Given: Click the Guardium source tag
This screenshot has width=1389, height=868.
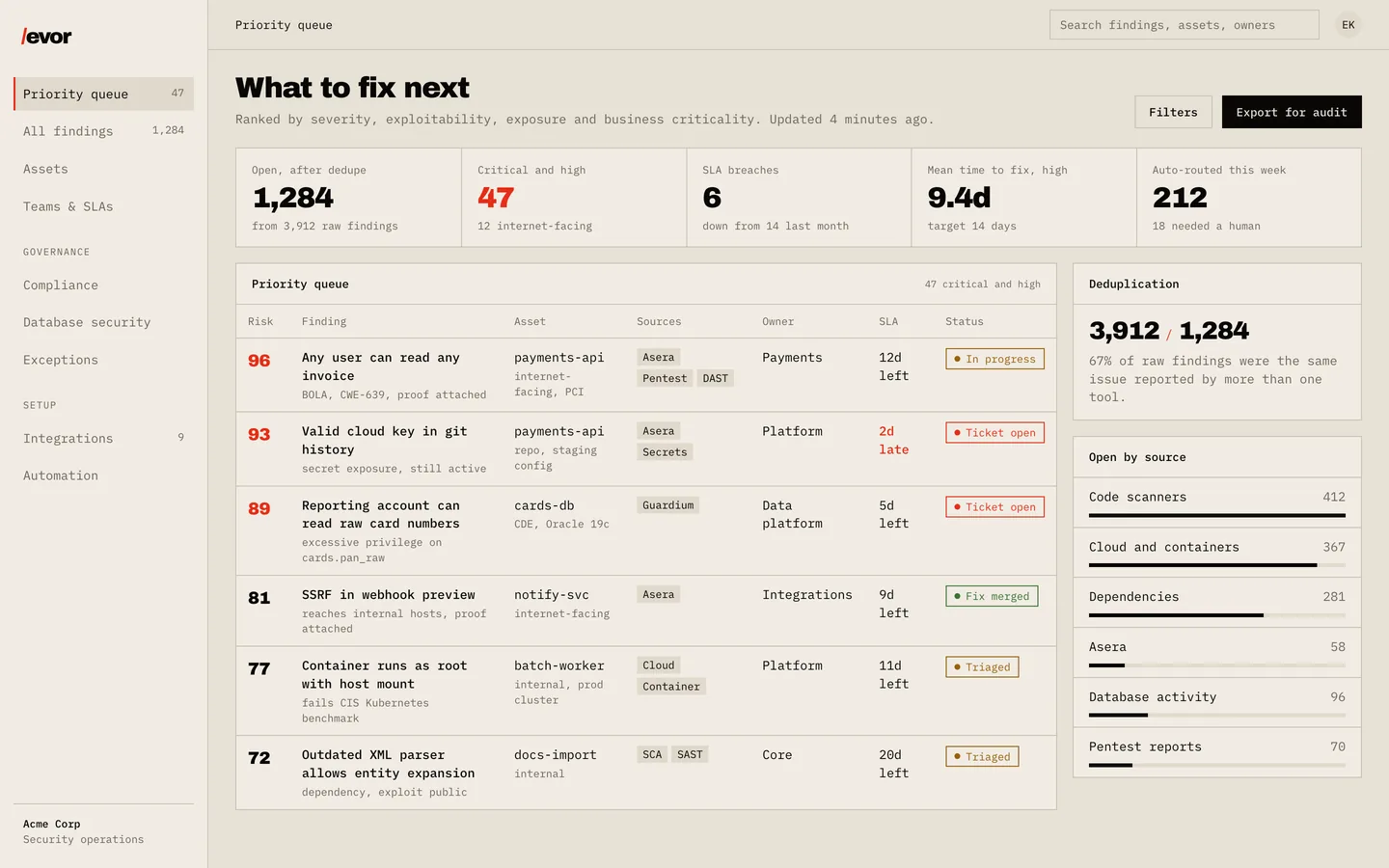Looking at the screenshot, I should (667, 505).
